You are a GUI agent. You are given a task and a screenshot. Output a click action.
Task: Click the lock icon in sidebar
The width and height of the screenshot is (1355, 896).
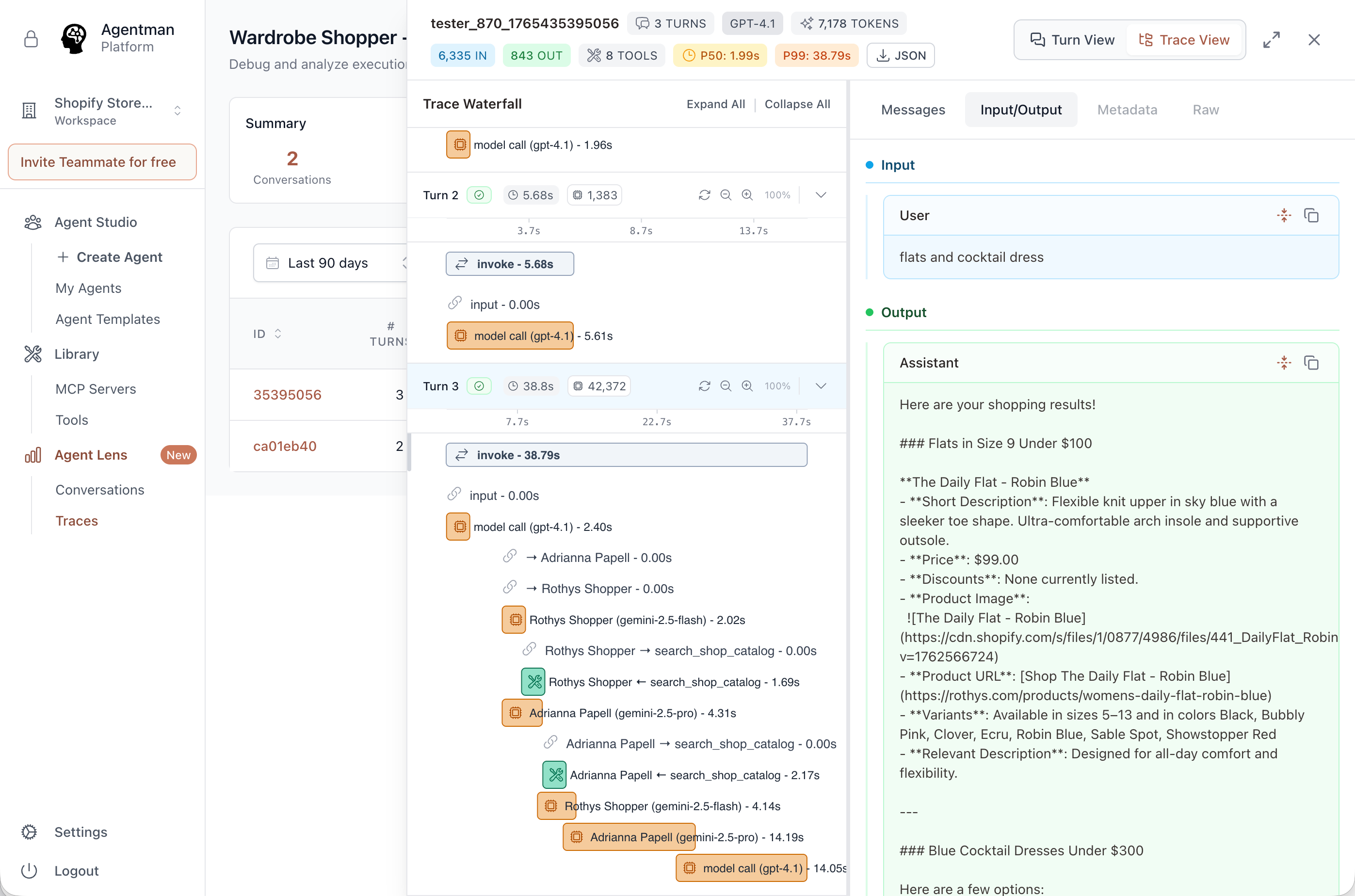(31, 39)
